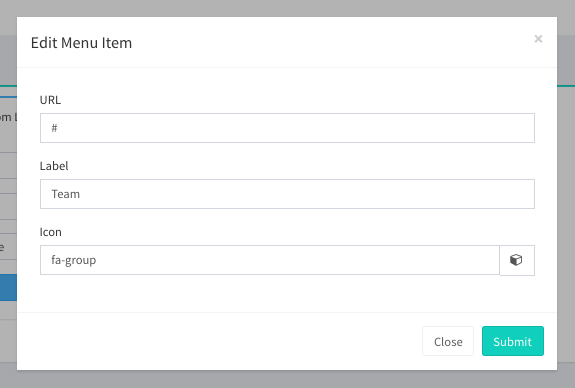This screenshot has width=575, height=388.
Task: Click the Close button in the footer
Action: tap(448, 341)
